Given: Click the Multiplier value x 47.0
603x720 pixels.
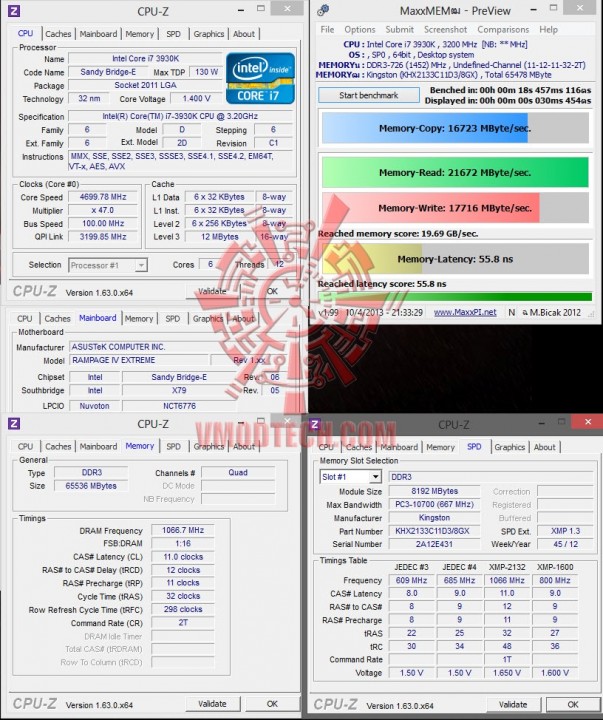Looking at the screenshot, I should (103, 210).
